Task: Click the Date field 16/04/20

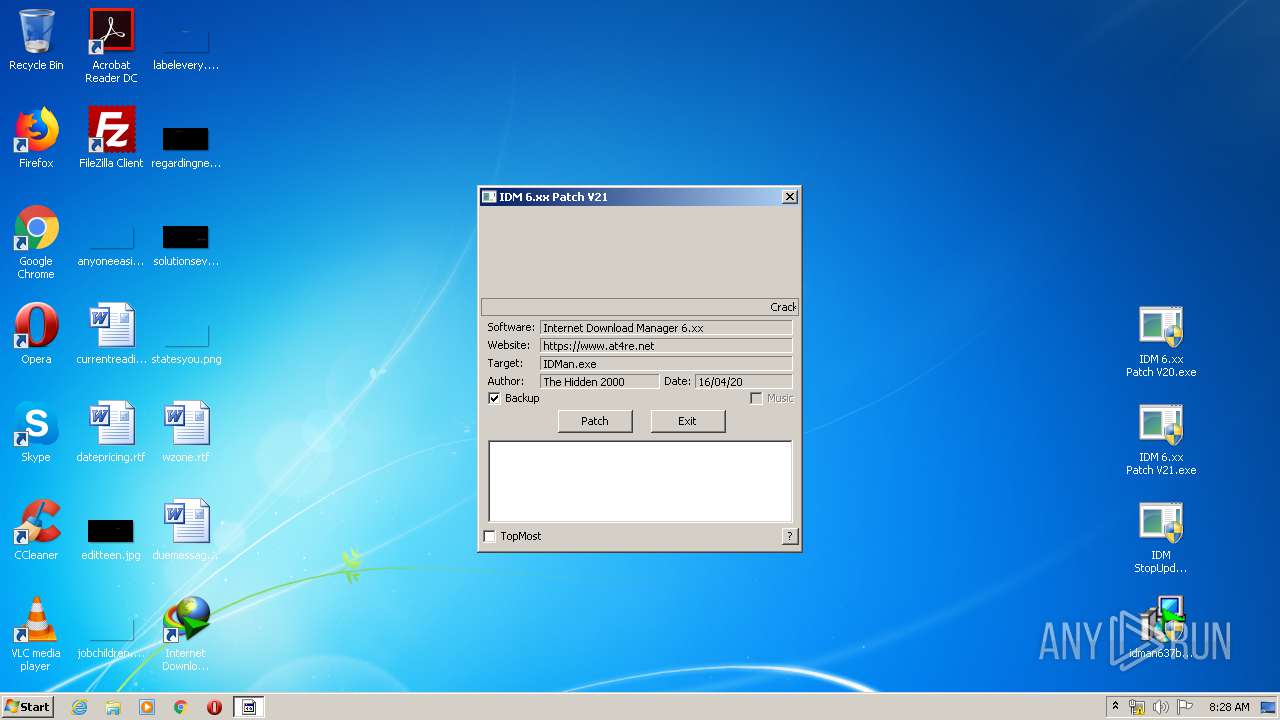Action: (x=743, y=382)
